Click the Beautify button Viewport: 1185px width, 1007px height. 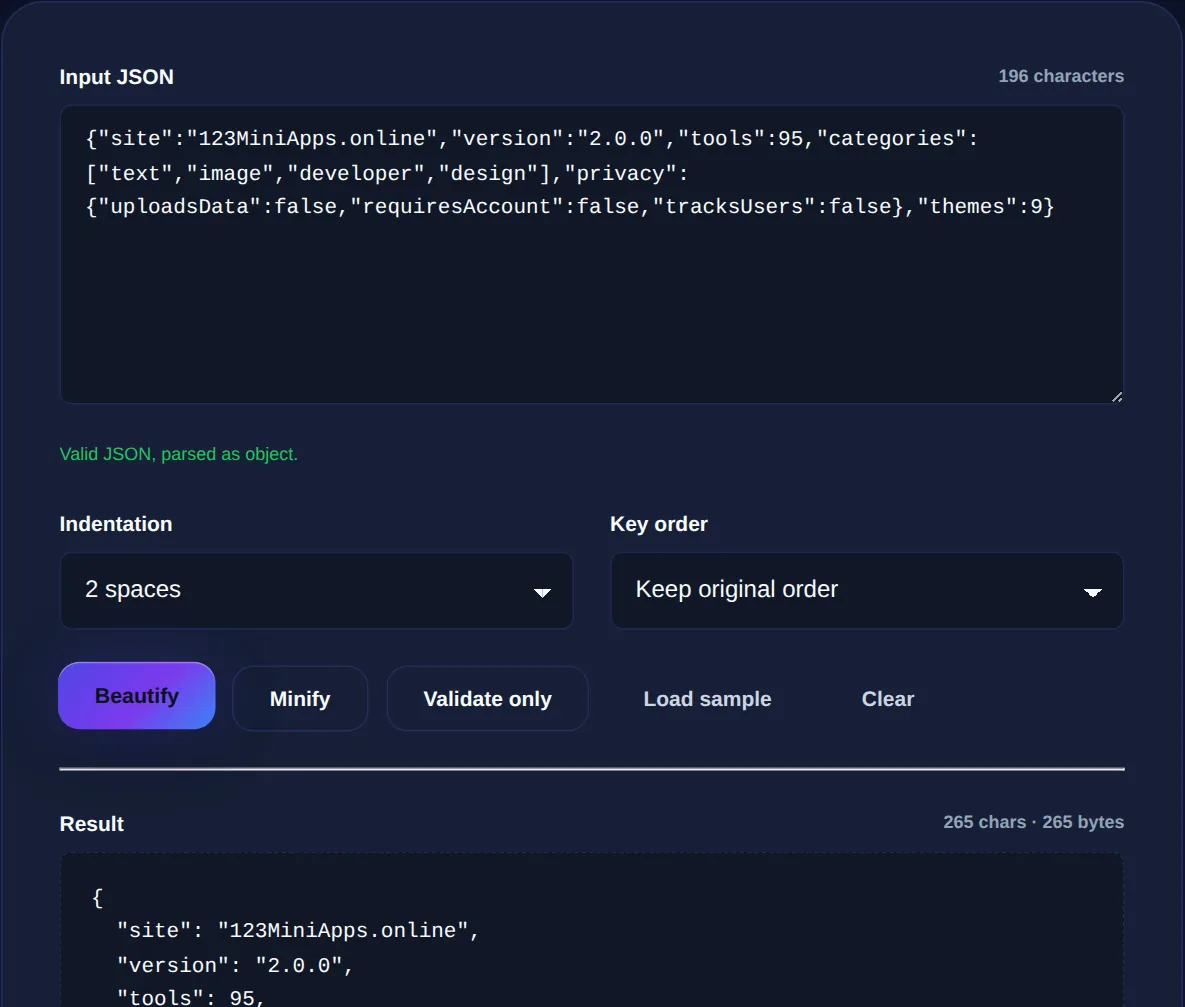[137, 696]
